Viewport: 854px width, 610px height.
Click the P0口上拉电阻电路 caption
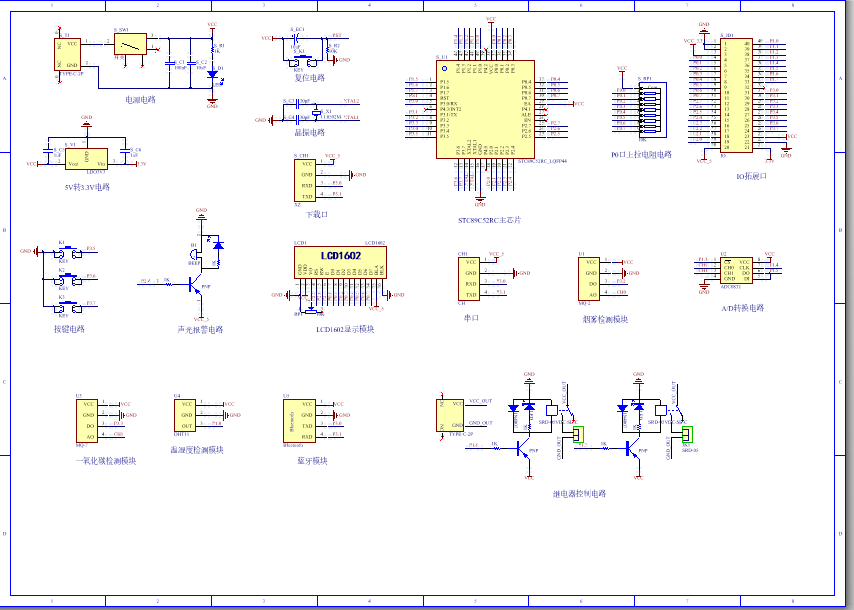[641, 155]
